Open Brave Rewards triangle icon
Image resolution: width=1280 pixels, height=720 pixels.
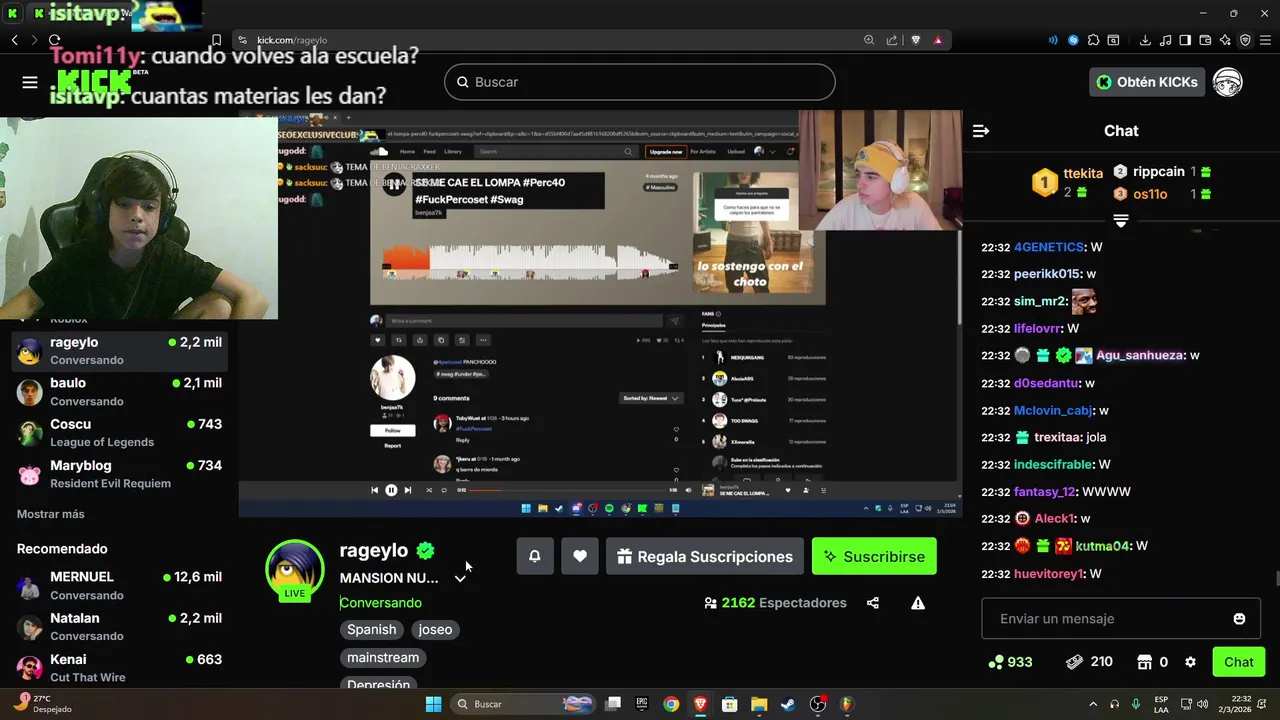(938, 40)
